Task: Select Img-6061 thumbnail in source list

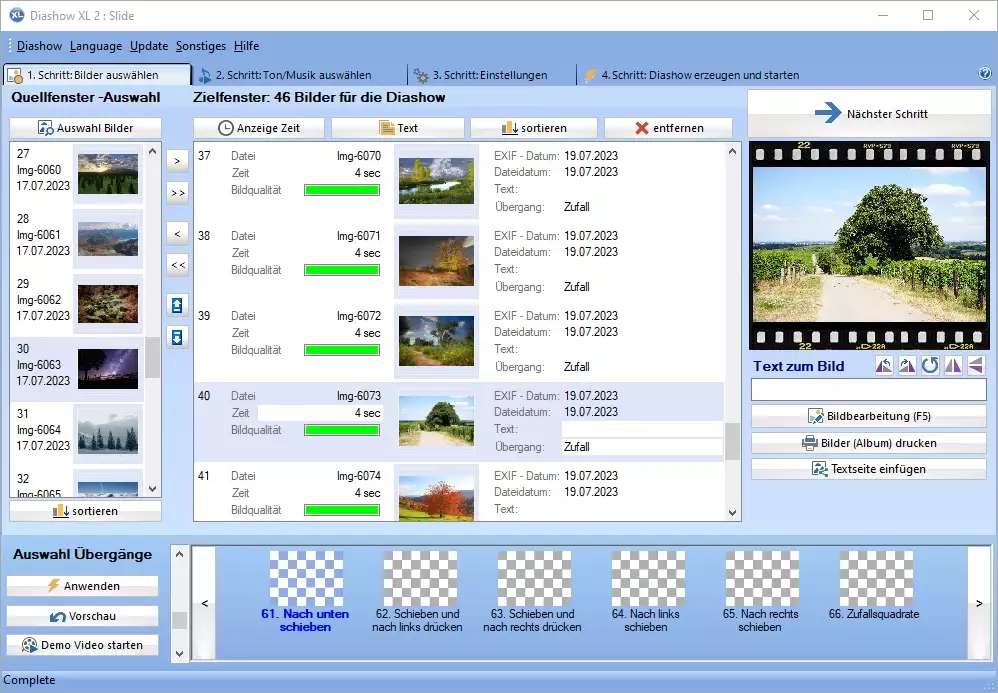Action: click(x=107, y=238)
